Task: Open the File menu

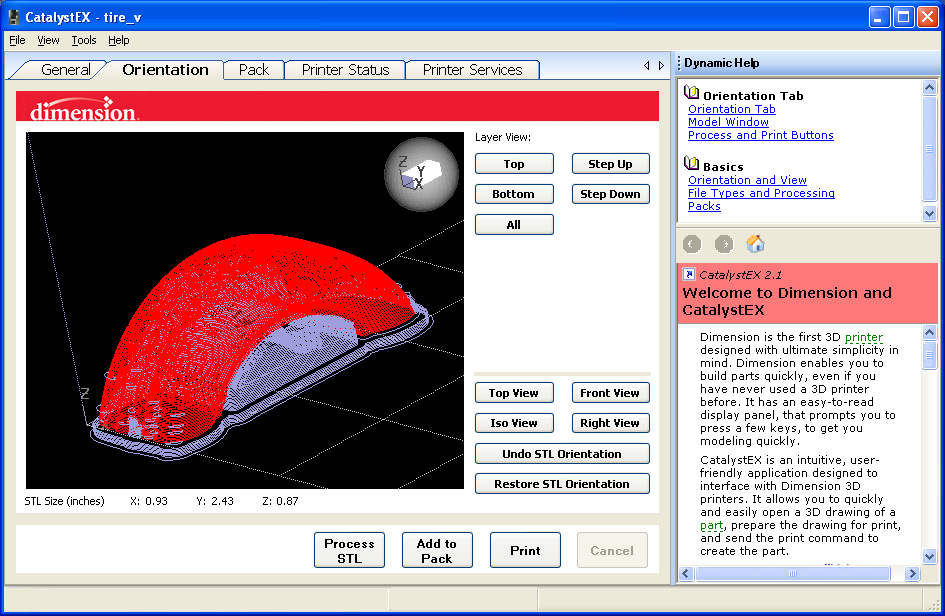Action: (x=17, y=40)
